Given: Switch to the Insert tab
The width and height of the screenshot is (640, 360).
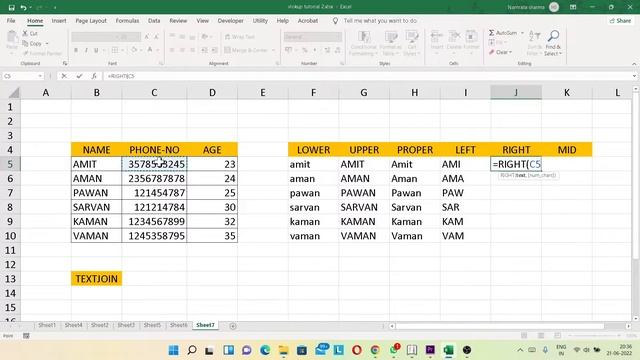Looking at the screenshot, I should click(59, 20).
